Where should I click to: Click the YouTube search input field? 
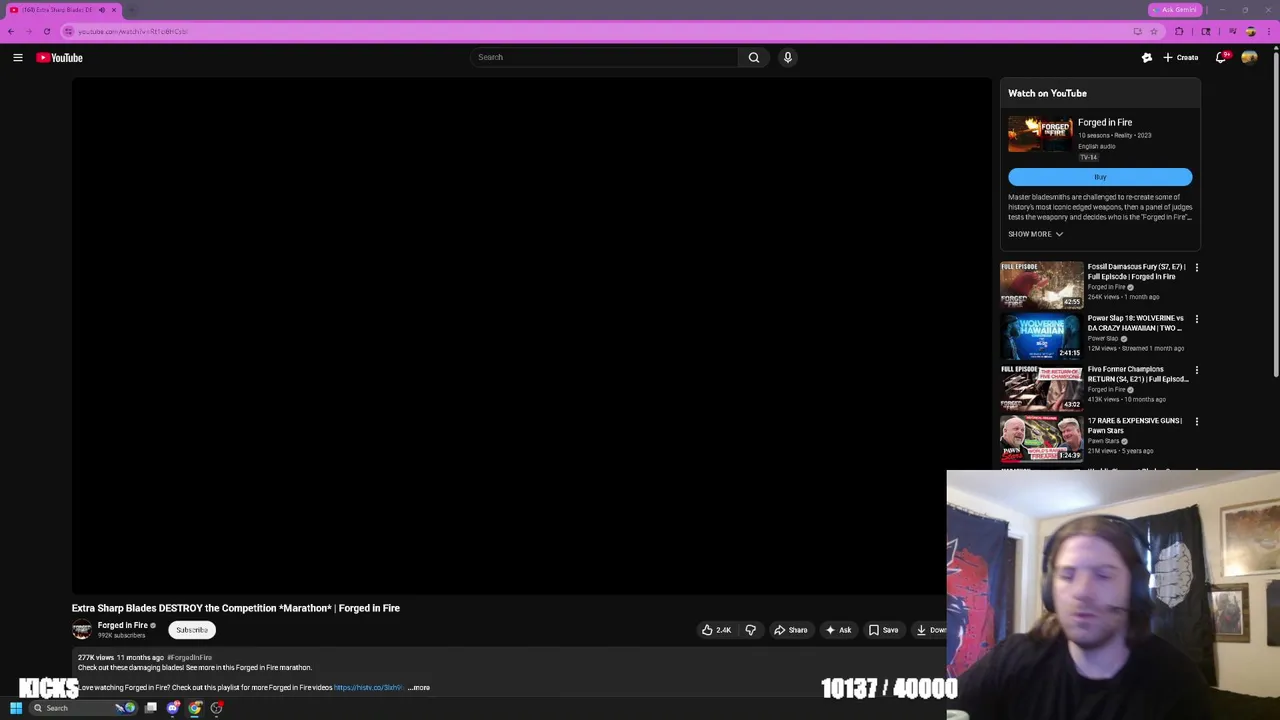(605, 57)
